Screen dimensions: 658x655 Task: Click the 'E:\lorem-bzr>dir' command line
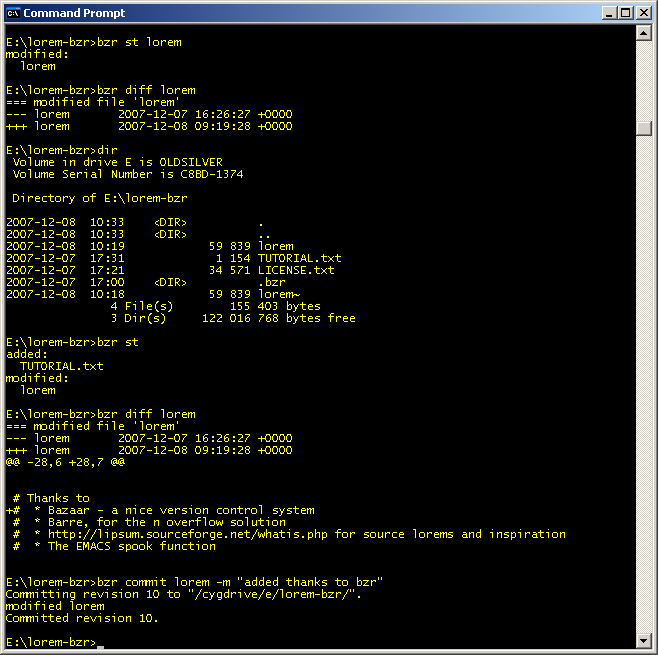point(62,150)
